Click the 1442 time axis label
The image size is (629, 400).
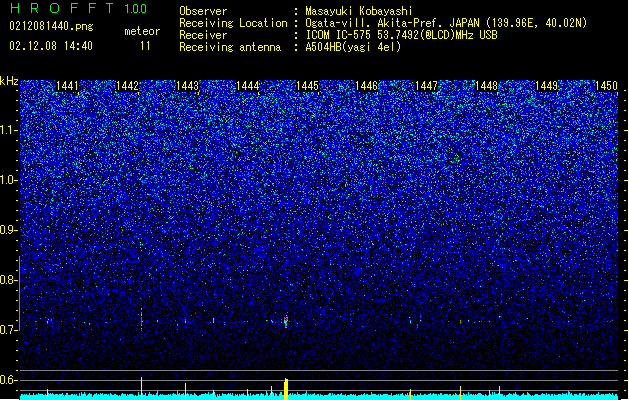[x=127, y=86]
